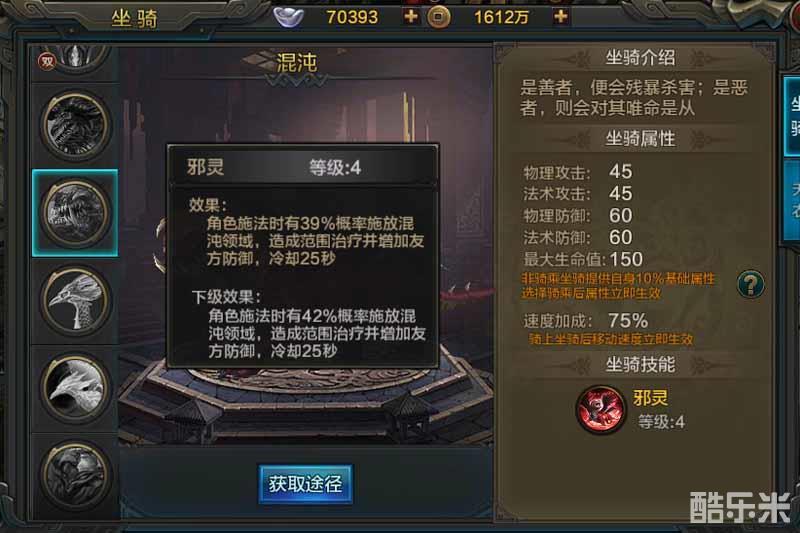Screen dimensions: 800x533
Task: Add more ingots using plus beside 70393
Action: coord(411,16)
